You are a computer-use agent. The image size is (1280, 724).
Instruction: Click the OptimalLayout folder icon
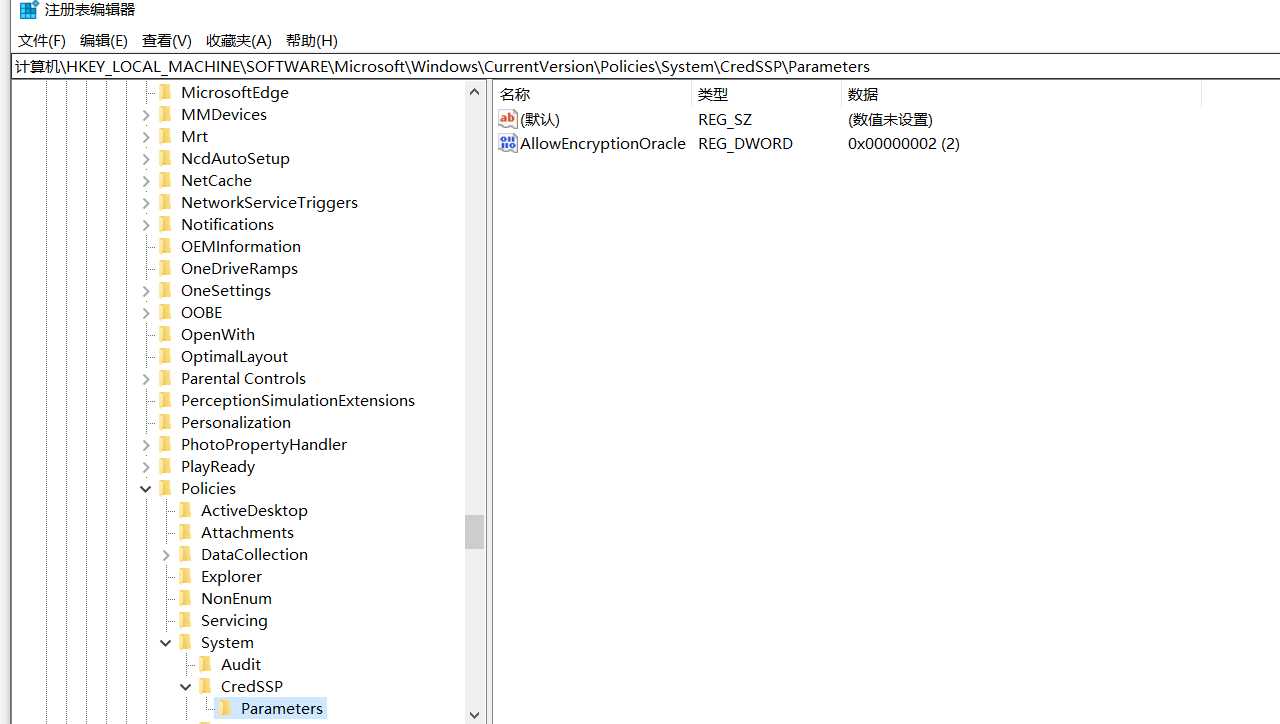pos(166,356)
